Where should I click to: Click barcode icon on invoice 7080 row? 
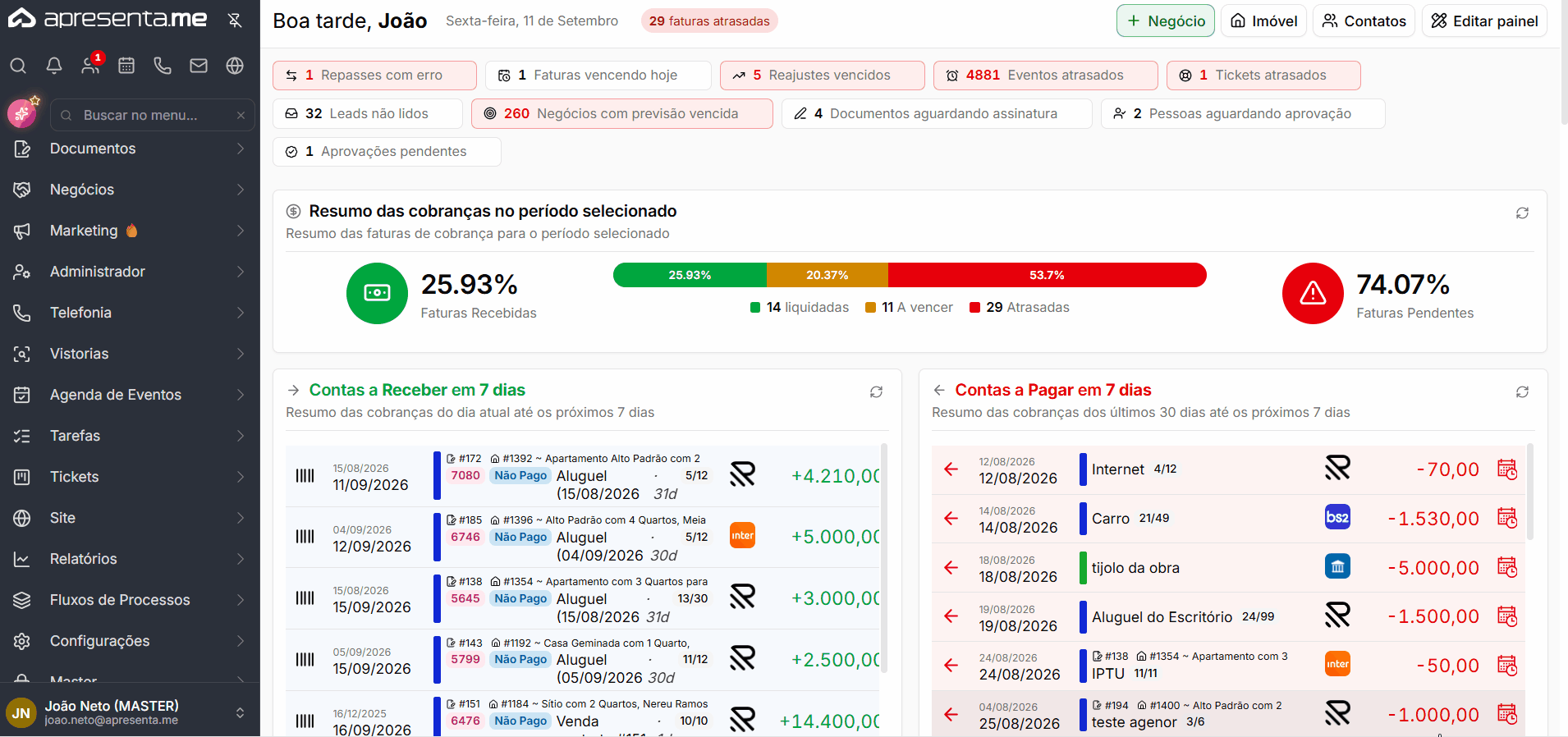coord(305,475)
